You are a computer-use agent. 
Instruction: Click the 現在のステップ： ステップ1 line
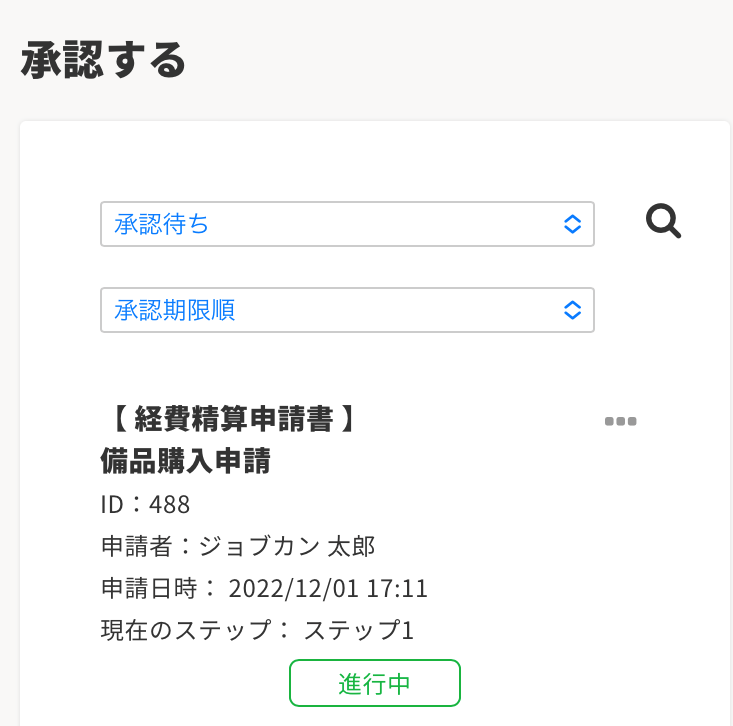257,630
